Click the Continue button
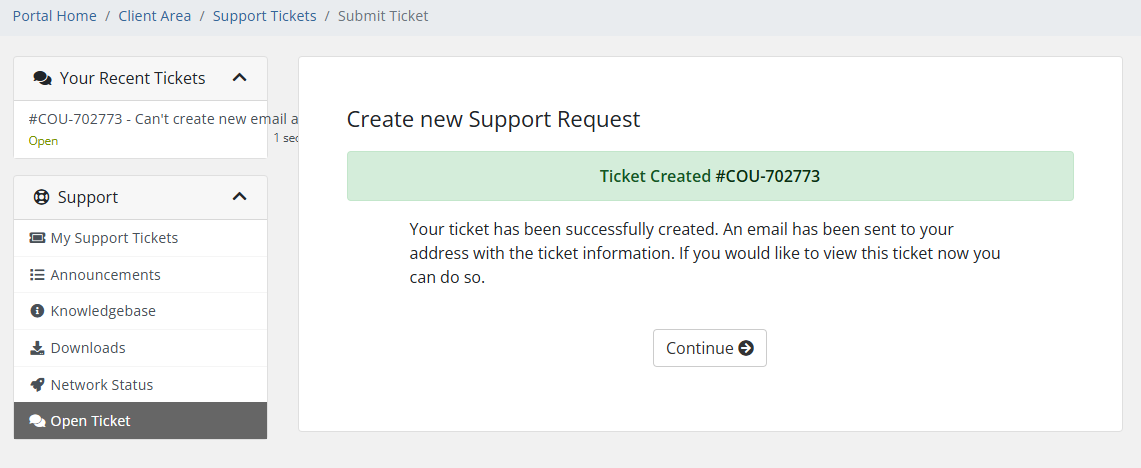 click(x=709, y=348)
